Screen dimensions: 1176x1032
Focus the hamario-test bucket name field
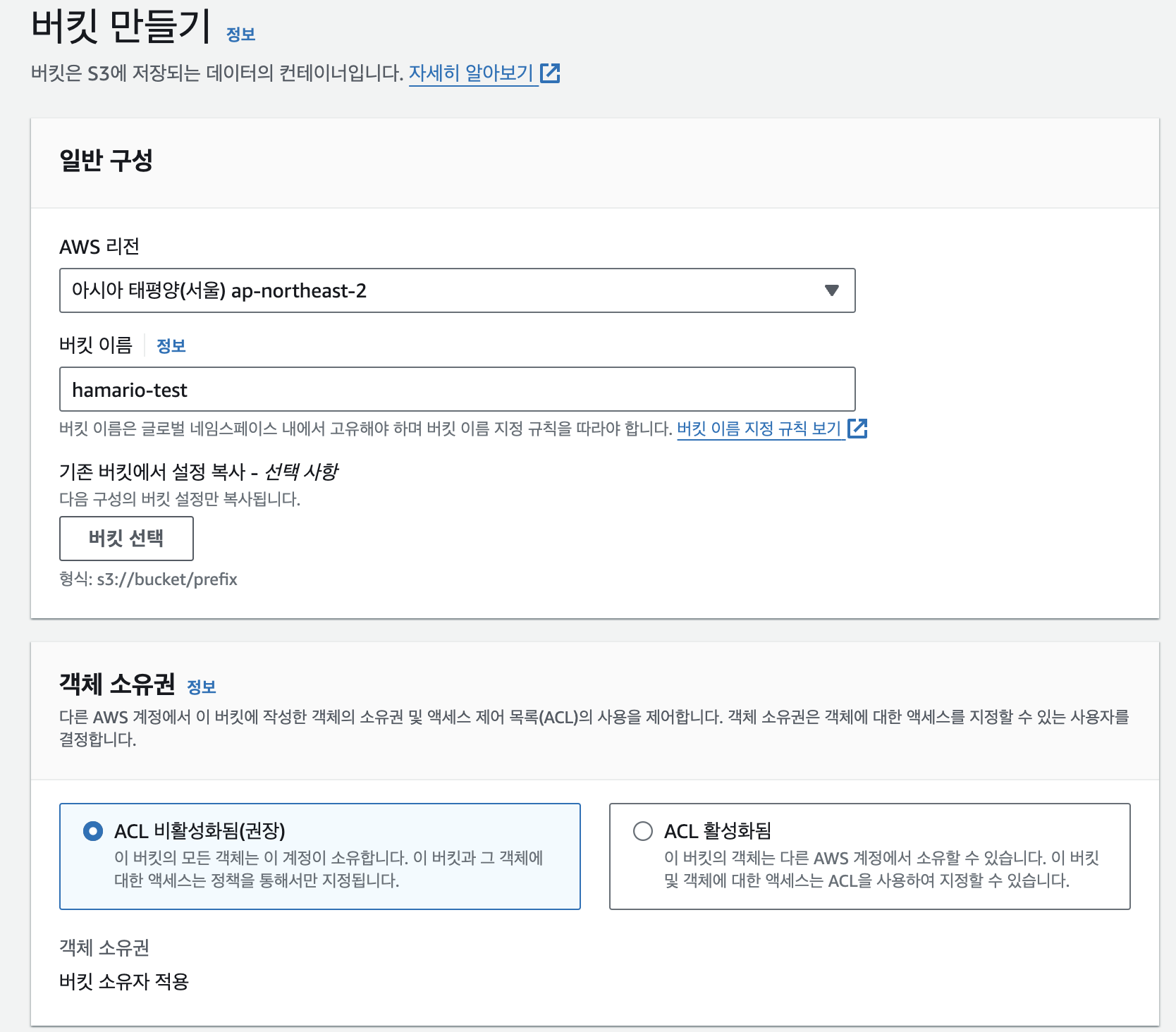click(x=457, y=389)
